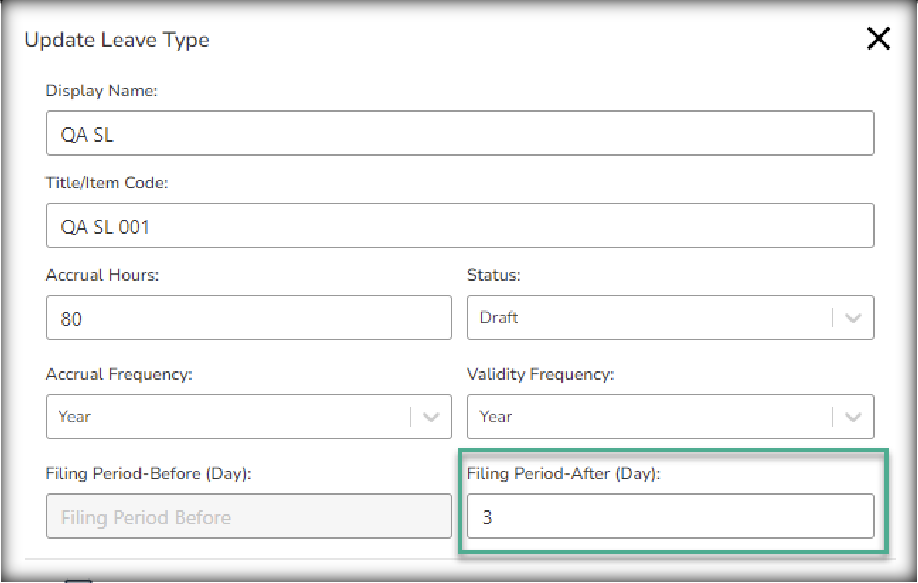918x583 pixels.
Task: Click the Year value in Validity Frequency
Action: (496, 417)
